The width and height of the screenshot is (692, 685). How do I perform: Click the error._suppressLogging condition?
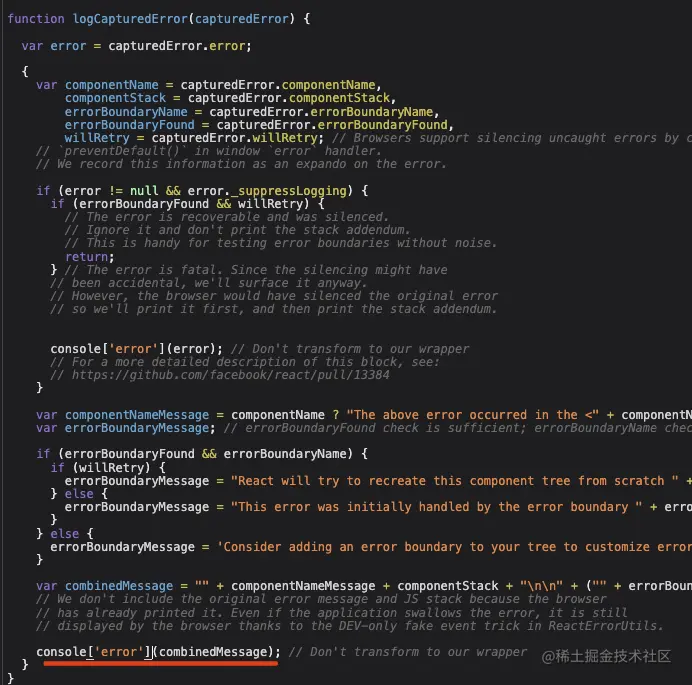pyautogui.click(x=267, y=191)
